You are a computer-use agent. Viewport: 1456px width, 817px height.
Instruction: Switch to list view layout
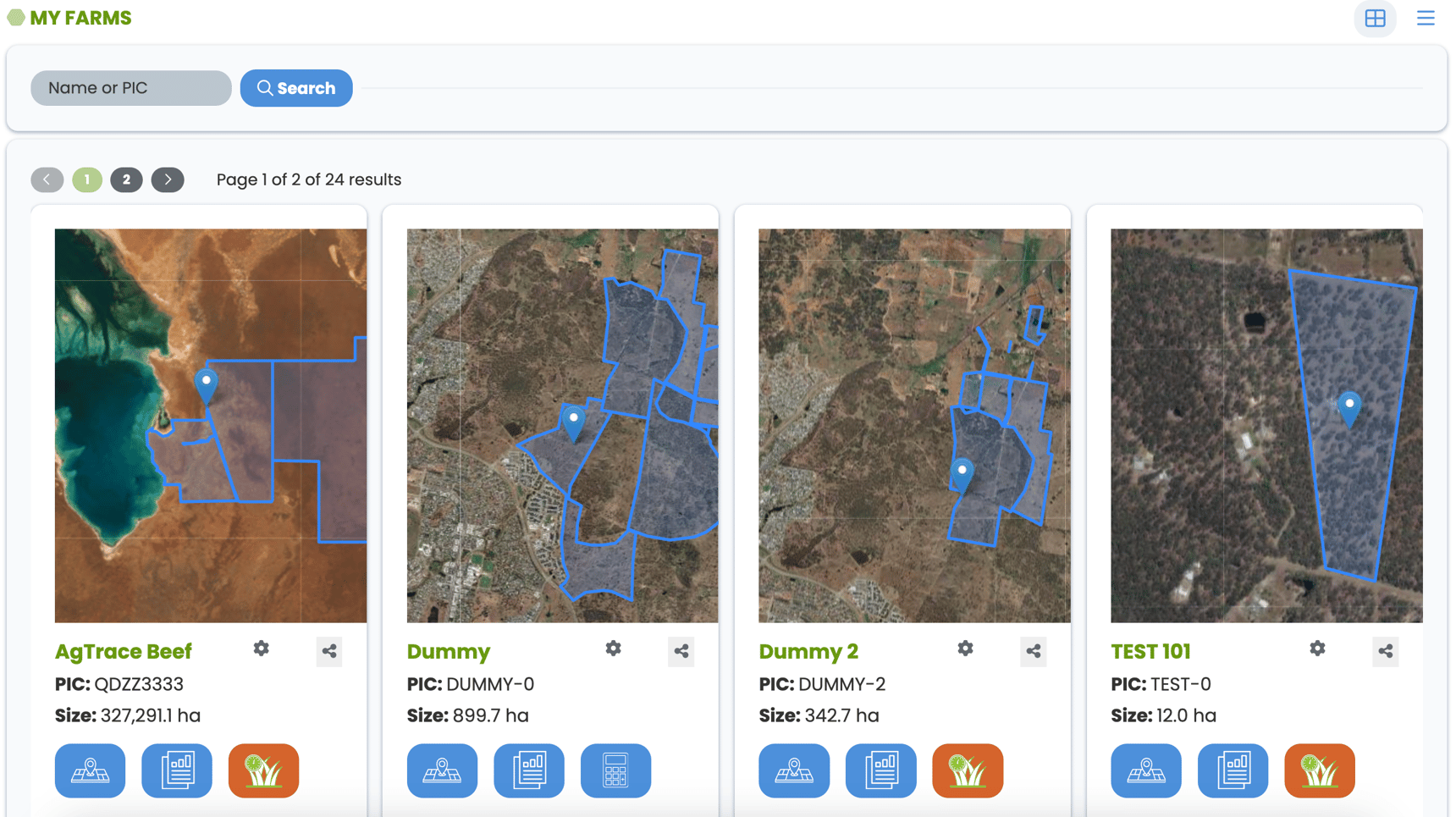[1426, 18]
